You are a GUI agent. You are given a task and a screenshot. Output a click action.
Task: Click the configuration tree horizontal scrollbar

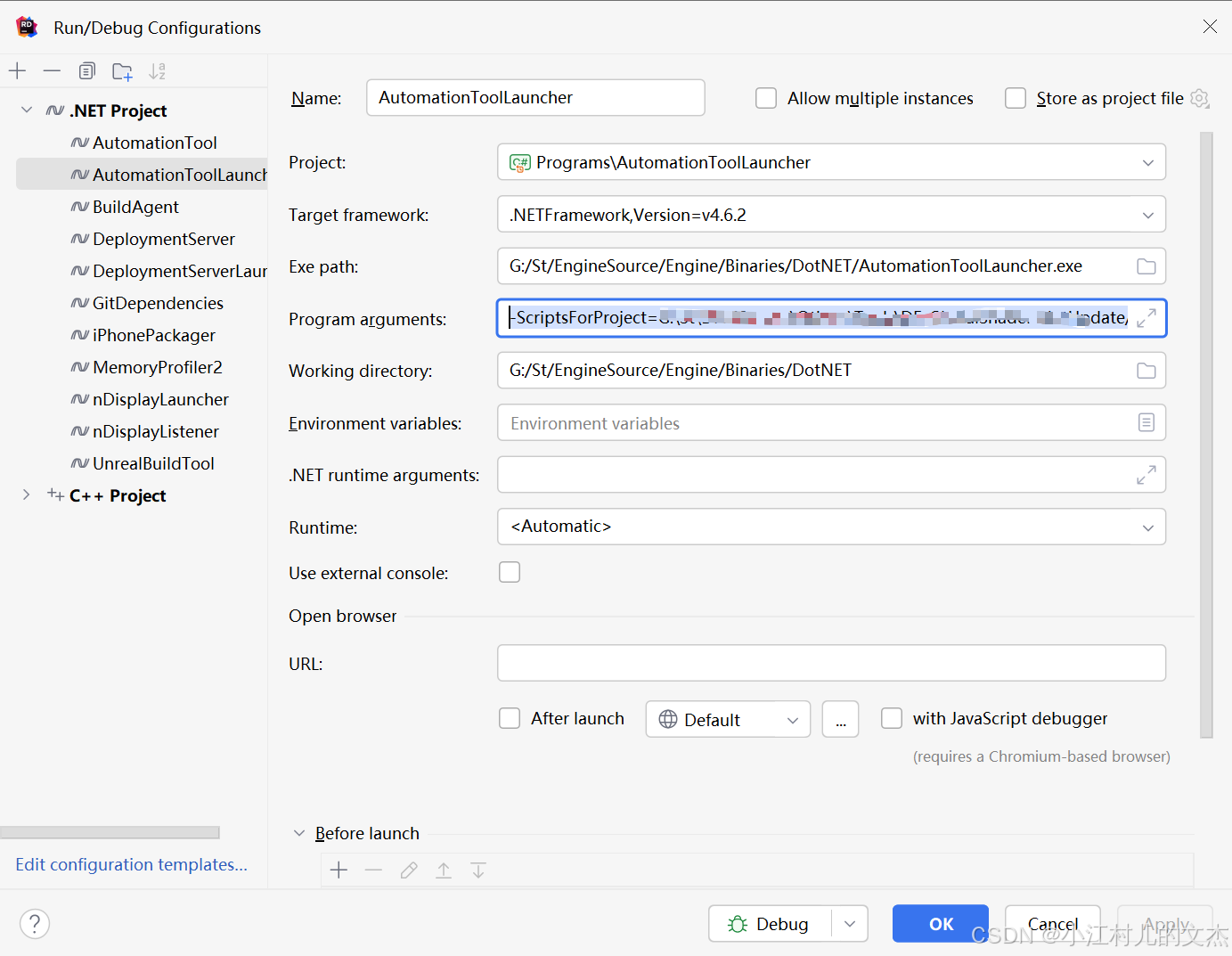[x=110, y=832]
